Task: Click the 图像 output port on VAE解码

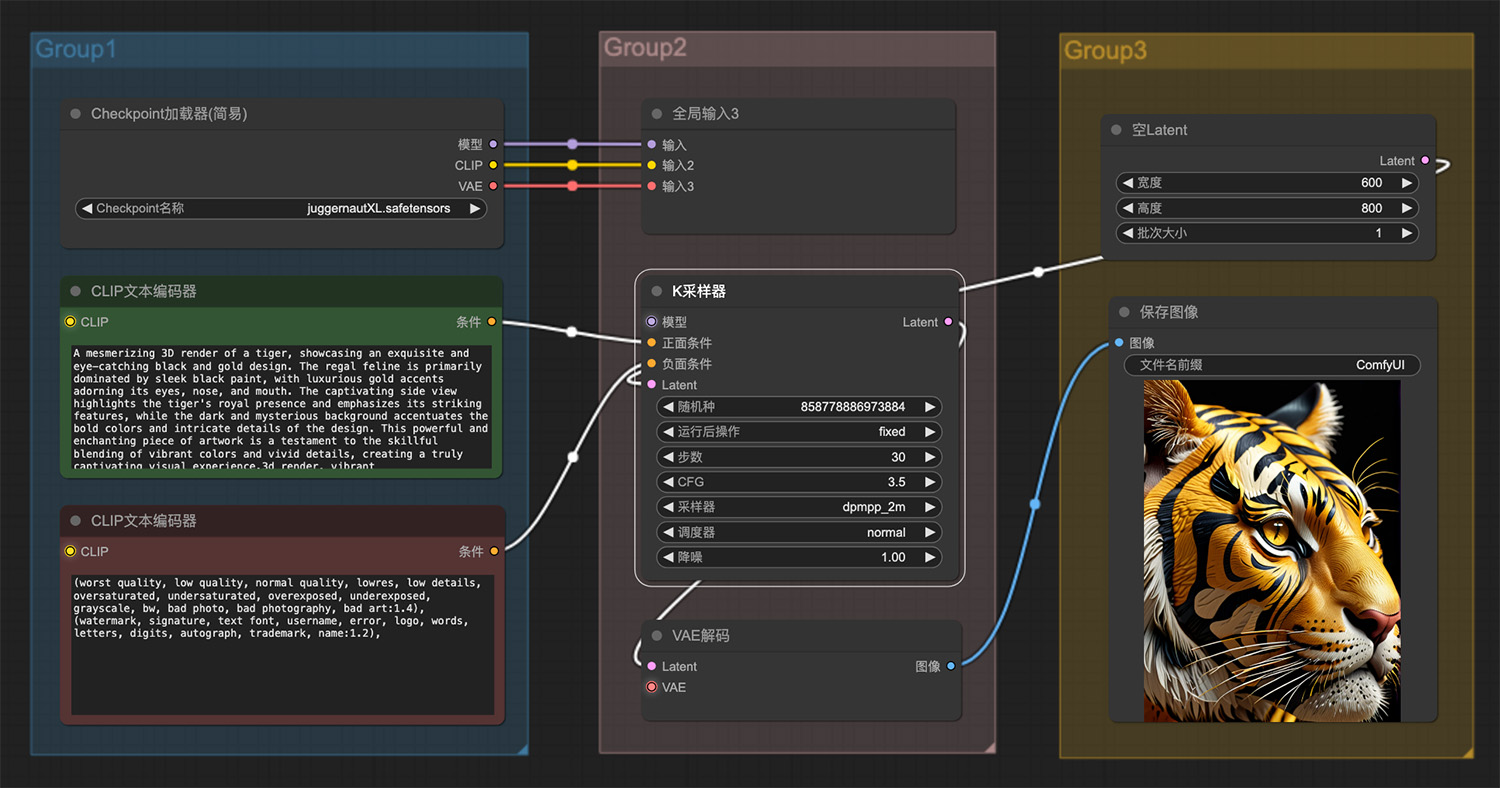Action: (x=950, y=666)
